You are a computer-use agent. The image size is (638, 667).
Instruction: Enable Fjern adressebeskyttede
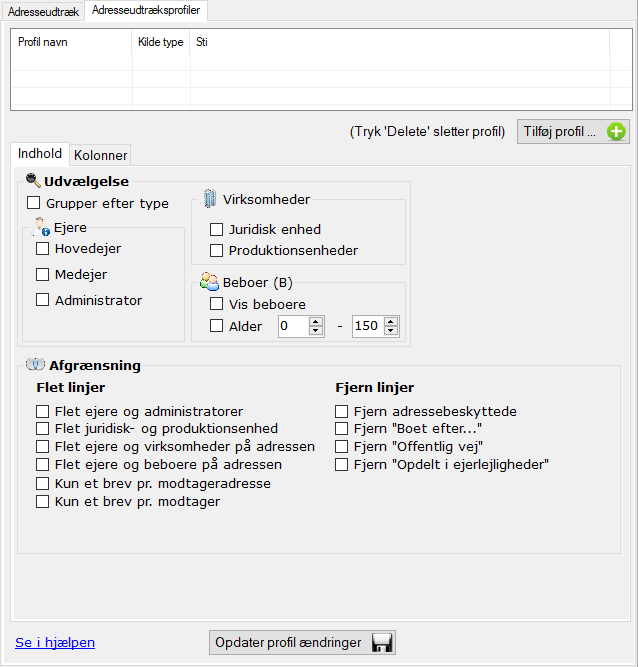[342, 411]
